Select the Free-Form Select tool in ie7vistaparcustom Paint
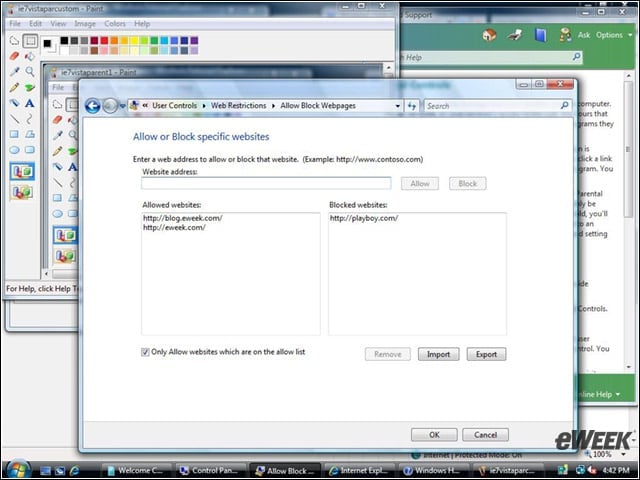This screenshot has width=640, height=480. (x=14, y=41)
